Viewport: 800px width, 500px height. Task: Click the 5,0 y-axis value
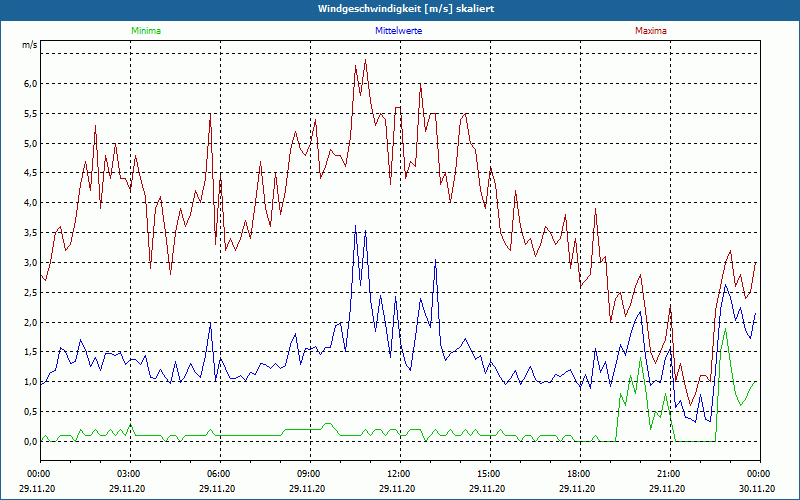[x=31, y=143]
